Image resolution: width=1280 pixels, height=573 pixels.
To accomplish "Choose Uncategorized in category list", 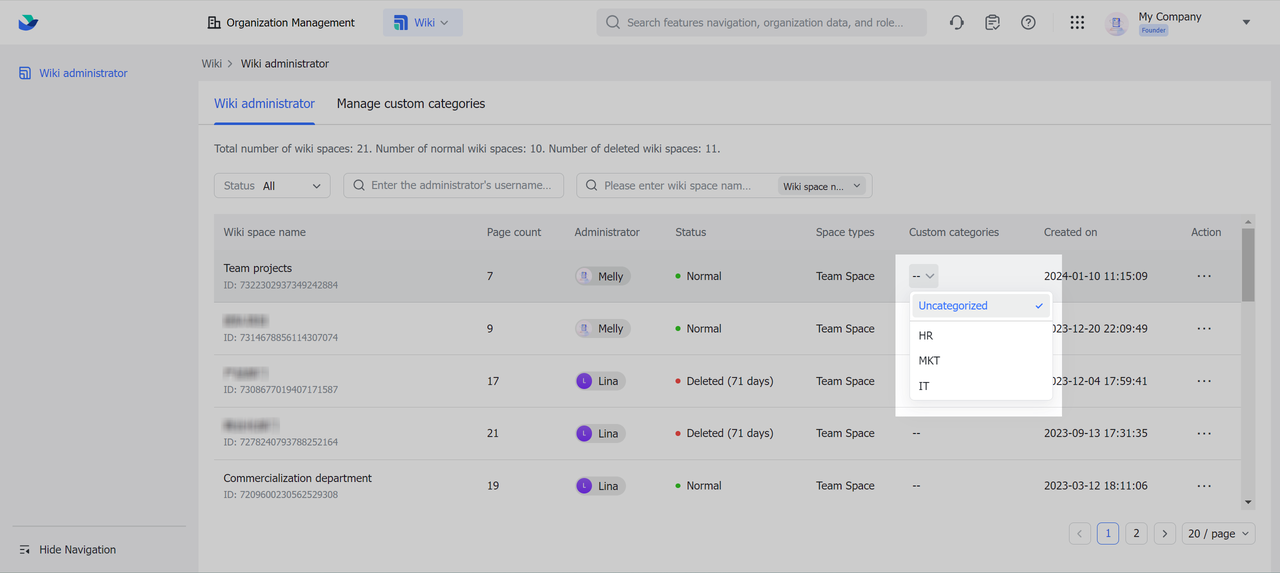I will pos(981,306).
